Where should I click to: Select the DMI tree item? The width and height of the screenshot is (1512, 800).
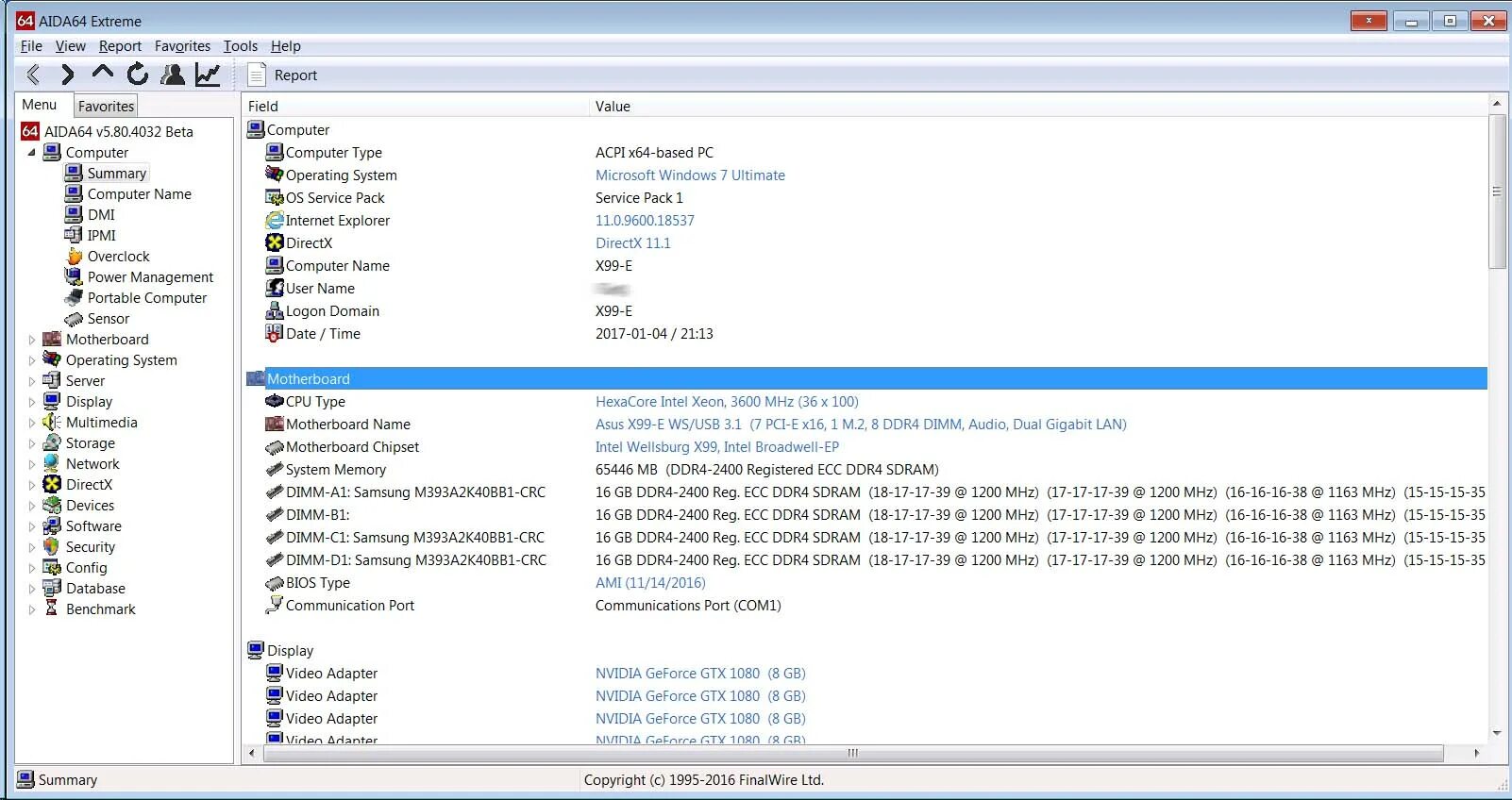101,215
